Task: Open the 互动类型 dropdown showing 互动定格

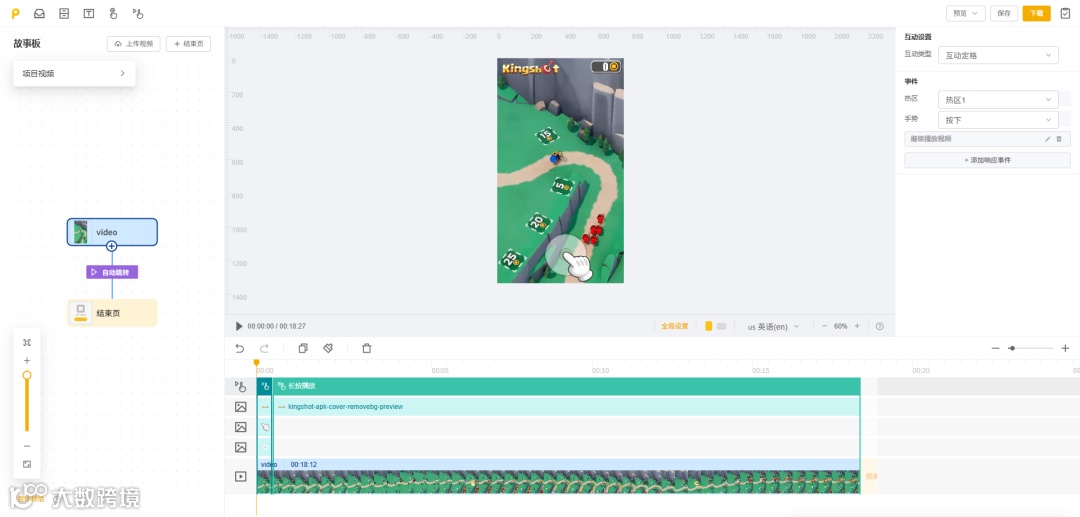Action: [998, 56]
